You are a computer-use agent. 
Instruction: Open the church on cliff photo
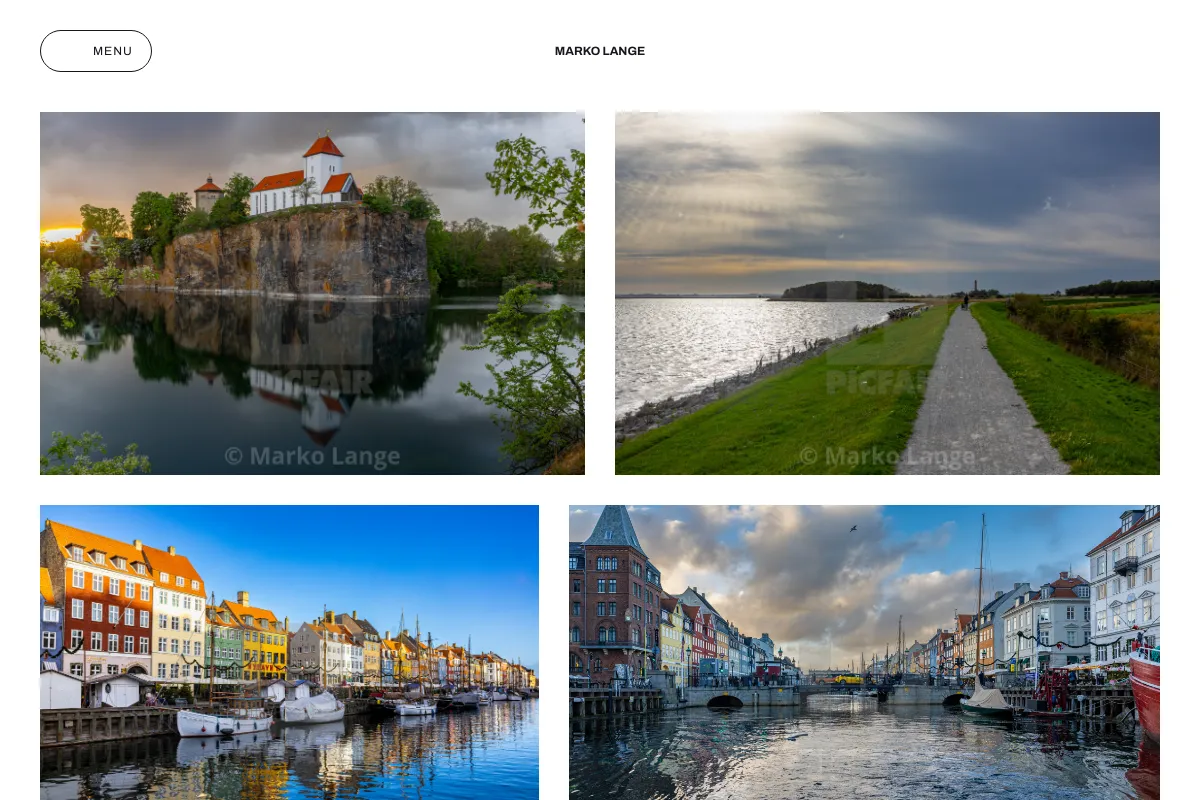tap(312, 293)
